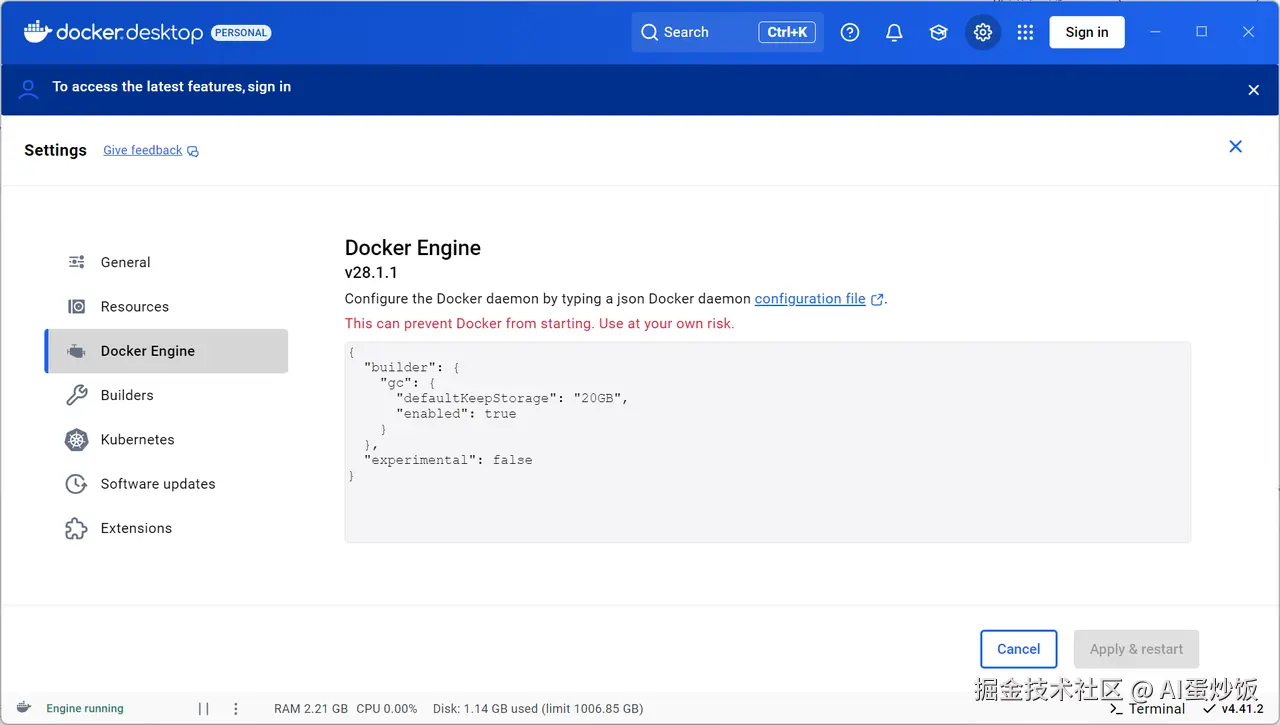
Task: Click the Docker Engine whale icon in sidebar
Action: pyautogui.click(x=76, y=351)
